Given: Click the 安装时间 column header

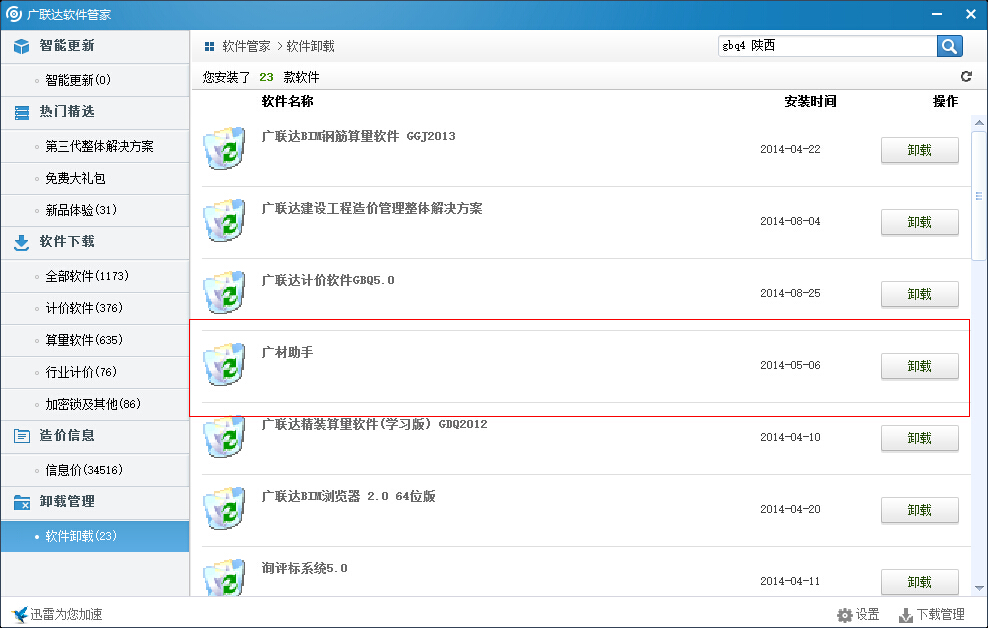Looking at the screenshot, I should click(810, 101).
